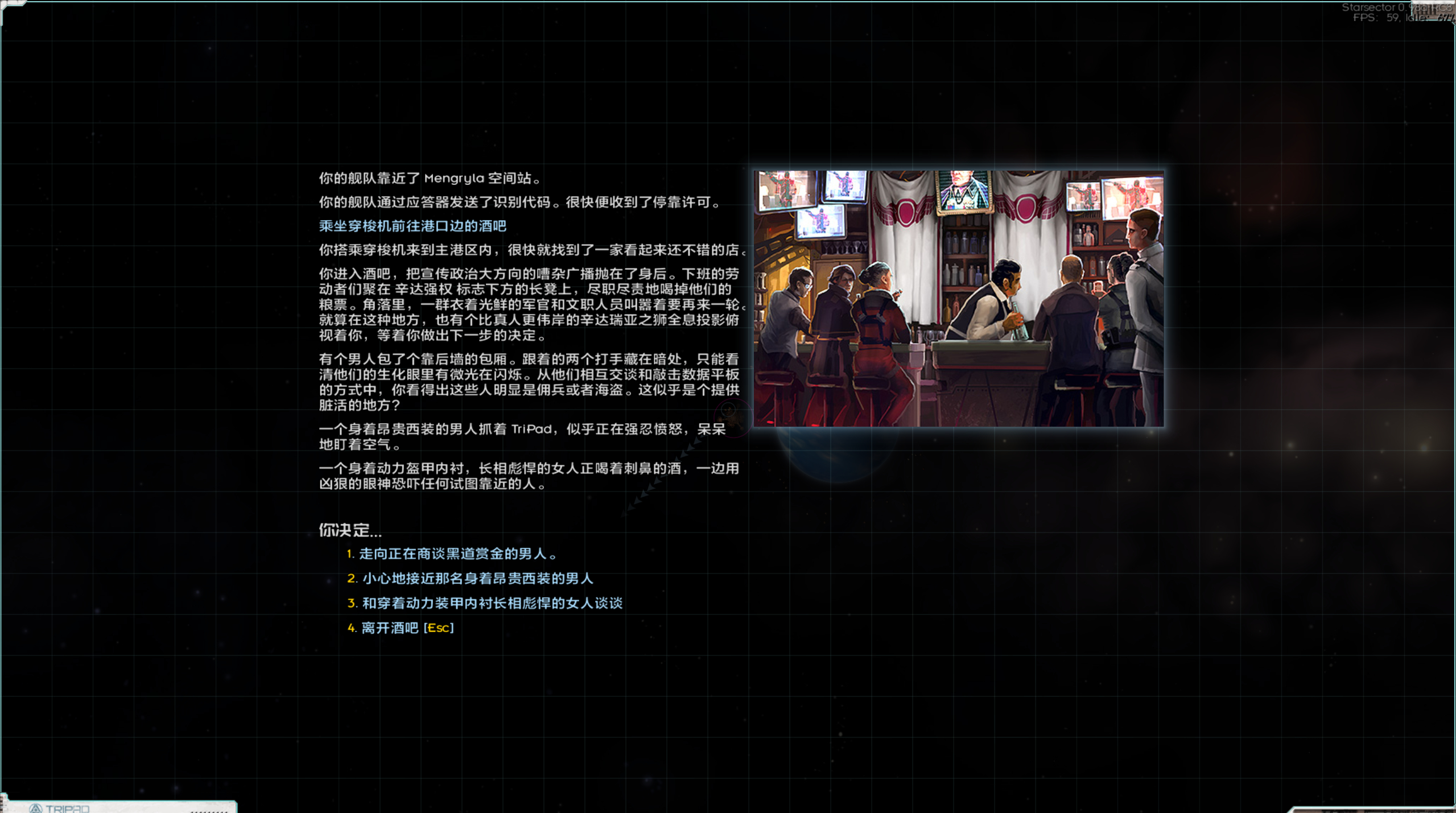The image size is (1456, 813).
Task: Click the TriPad logo icon bottom-left
Action: pos(36,808)
